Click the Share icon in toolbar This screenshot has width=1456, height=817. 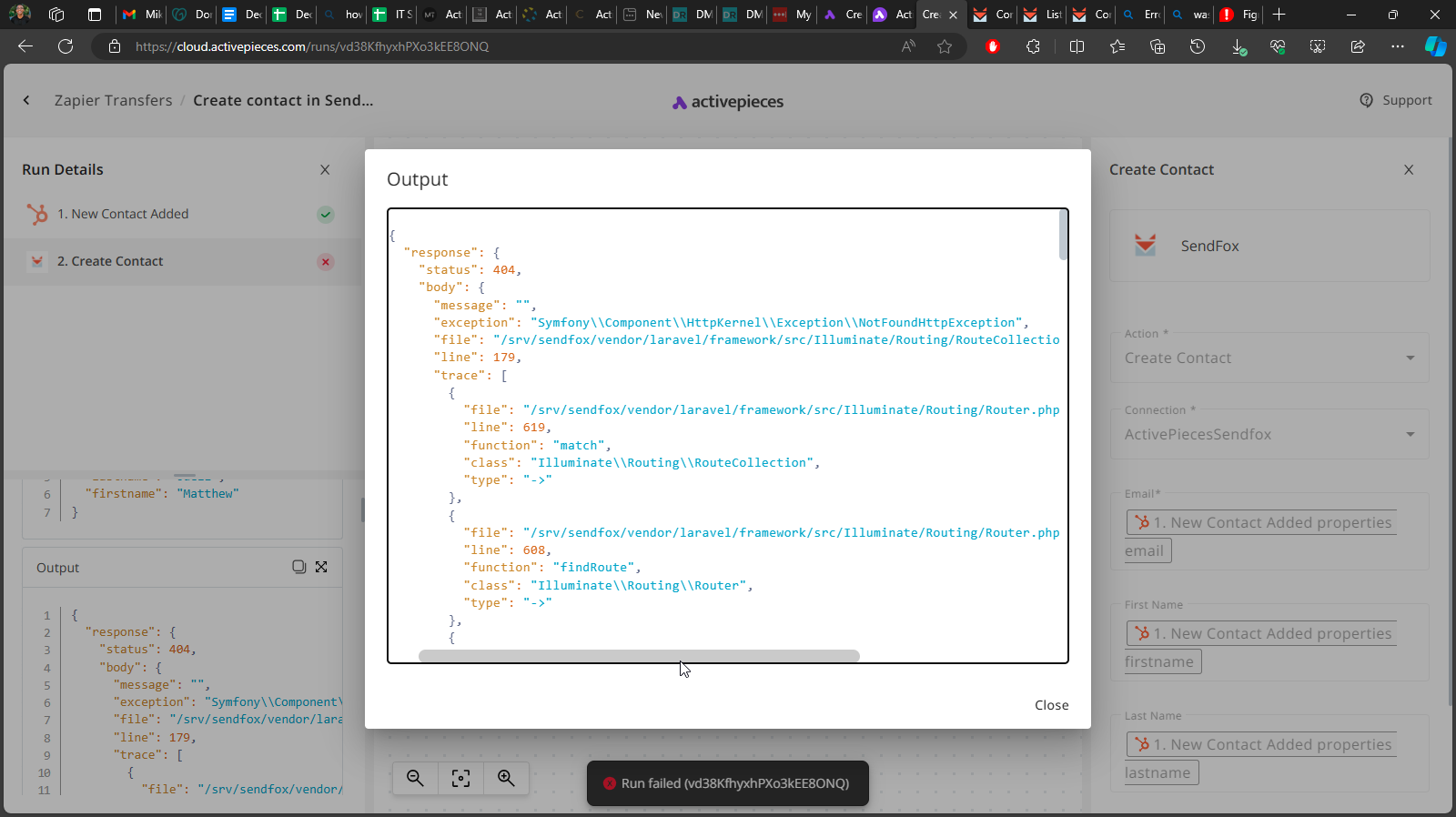pos(1358,46)
